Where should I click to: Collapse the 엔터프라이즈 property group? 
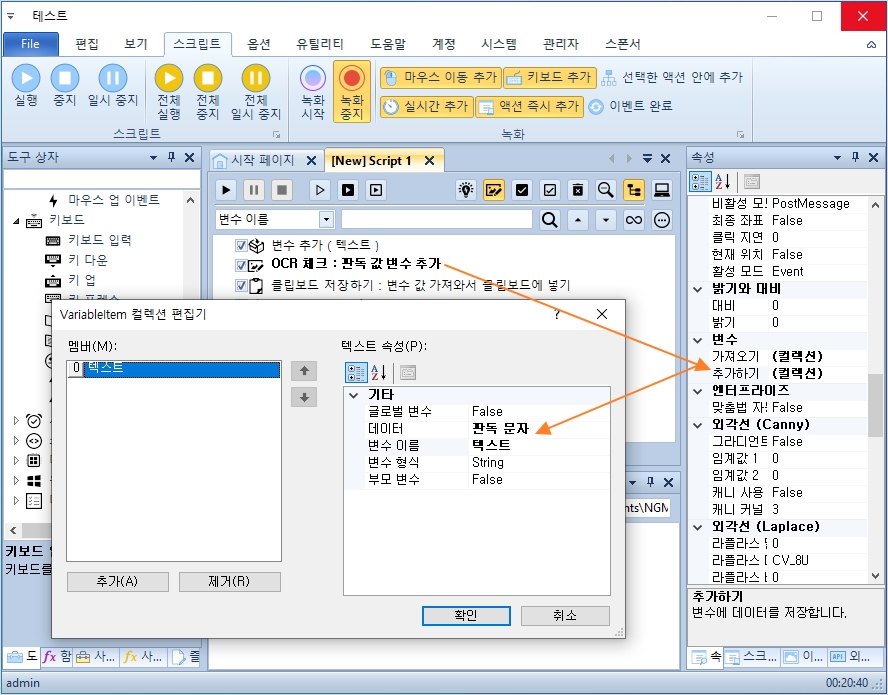(x=698, y=391)
